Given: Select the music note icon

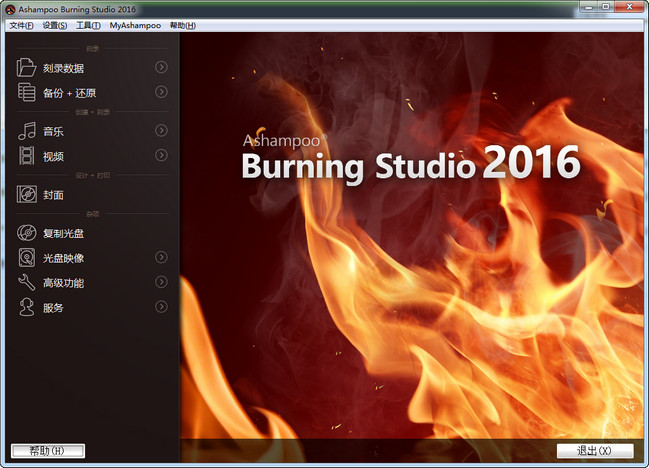Looking at the screenshot, I should point(26,131).
